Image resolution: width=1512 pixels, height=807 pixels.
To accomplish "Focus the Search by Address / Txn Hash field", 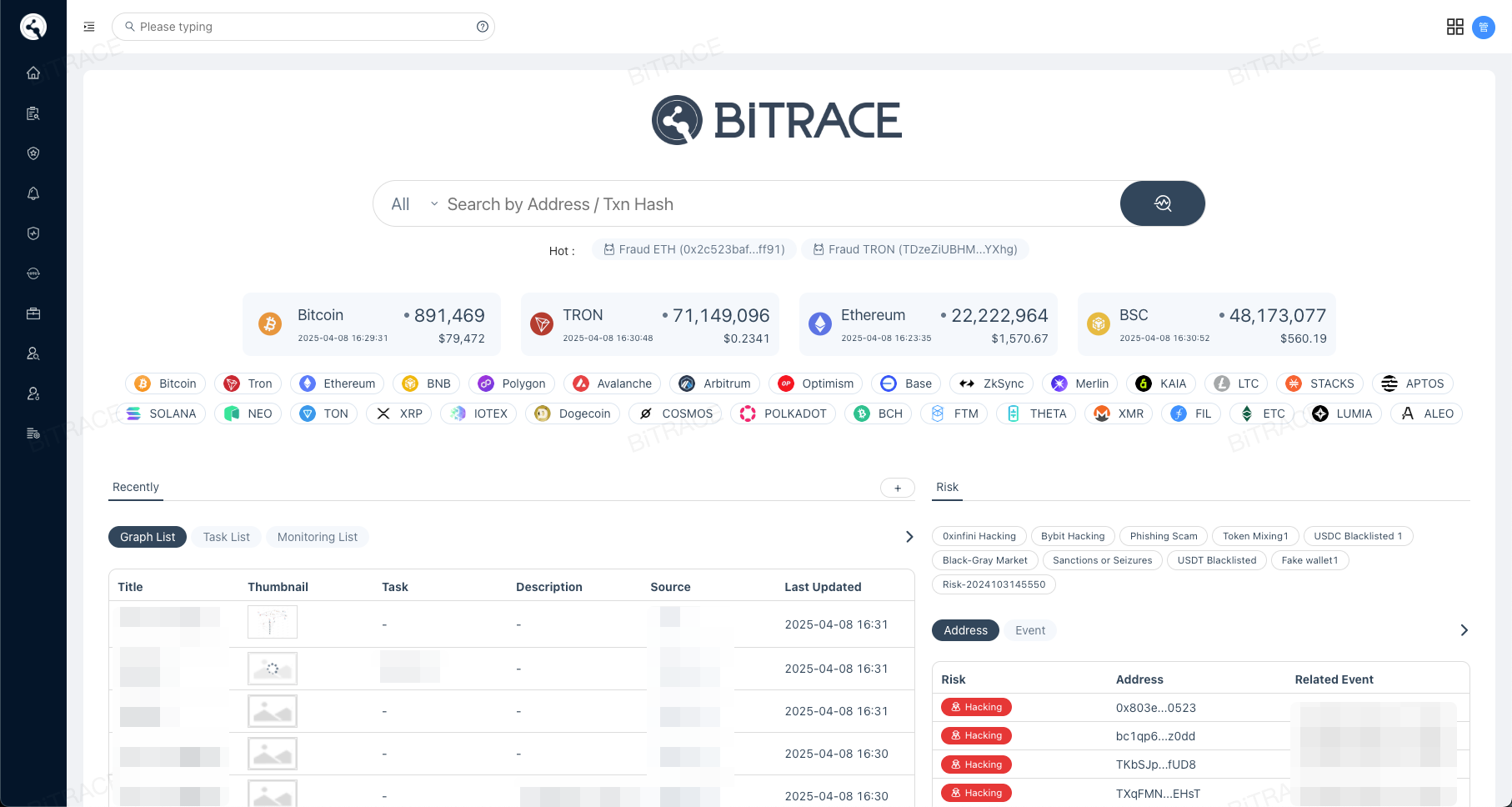I will (x=779, y=204).
